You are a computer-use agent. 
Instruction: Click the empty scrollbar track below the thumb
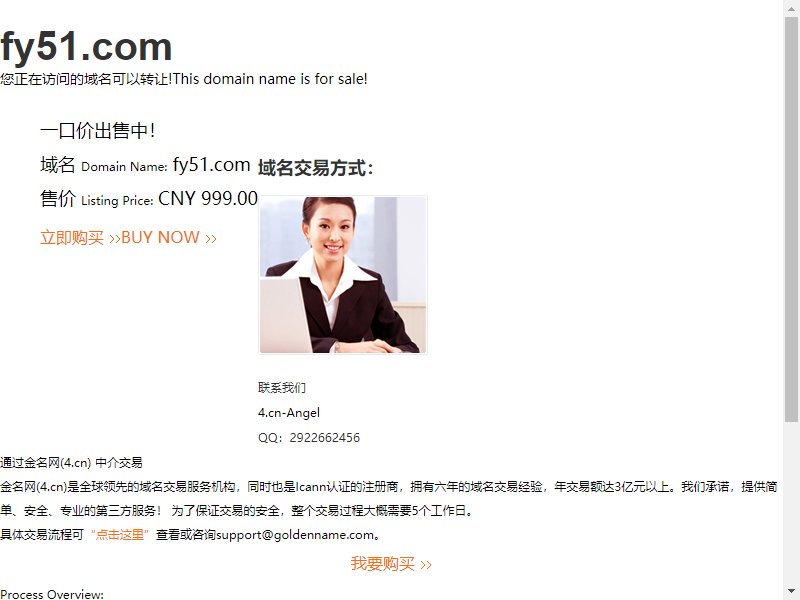pyautogui.click(x=791, y=503)
